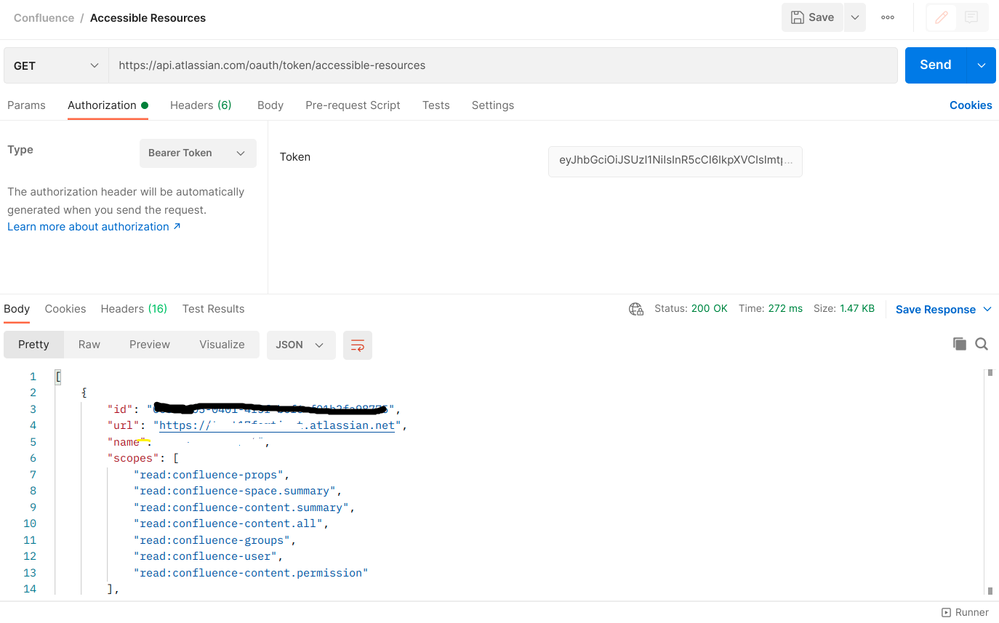Toggle the wrap lines icon

357,345
